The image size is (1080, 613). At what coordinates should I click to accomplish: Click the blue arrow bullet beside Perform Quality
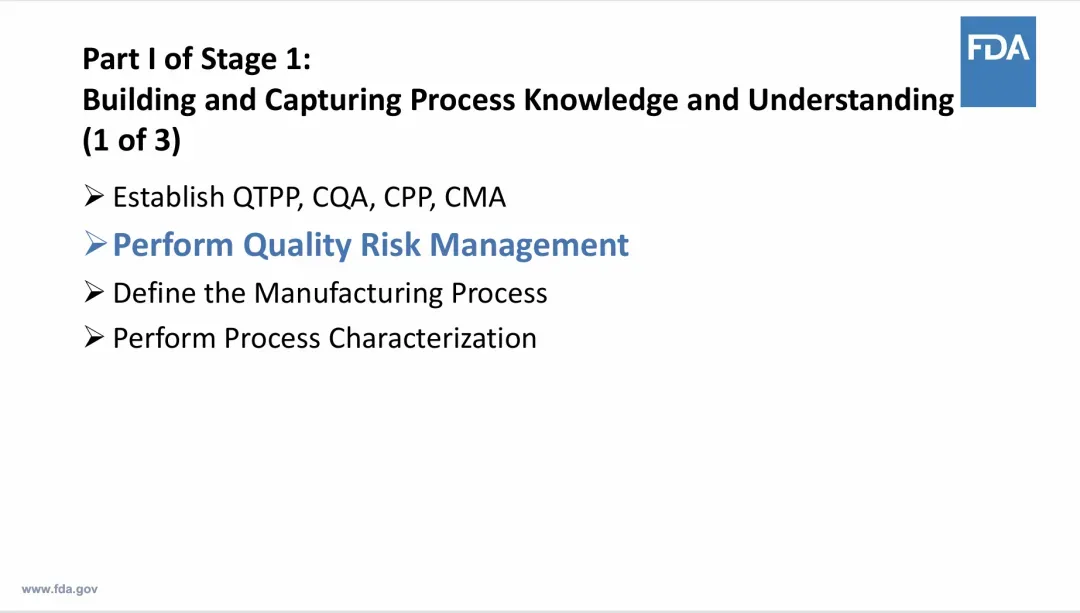95,244
